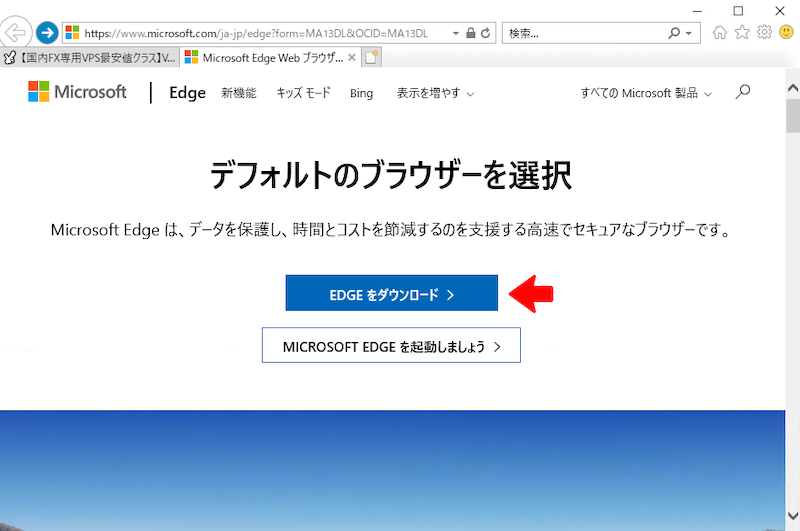Refresh the page with the reload icon
Screen dimensions: 800x531
tap(486, 33)
